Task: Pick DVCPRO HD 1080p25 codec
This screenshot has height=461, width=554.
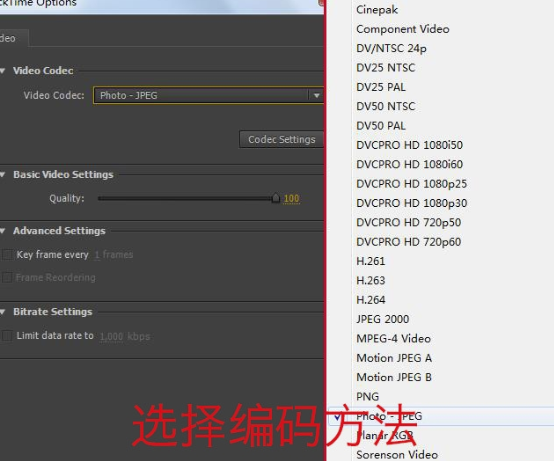Action: (x=412, y=184)
